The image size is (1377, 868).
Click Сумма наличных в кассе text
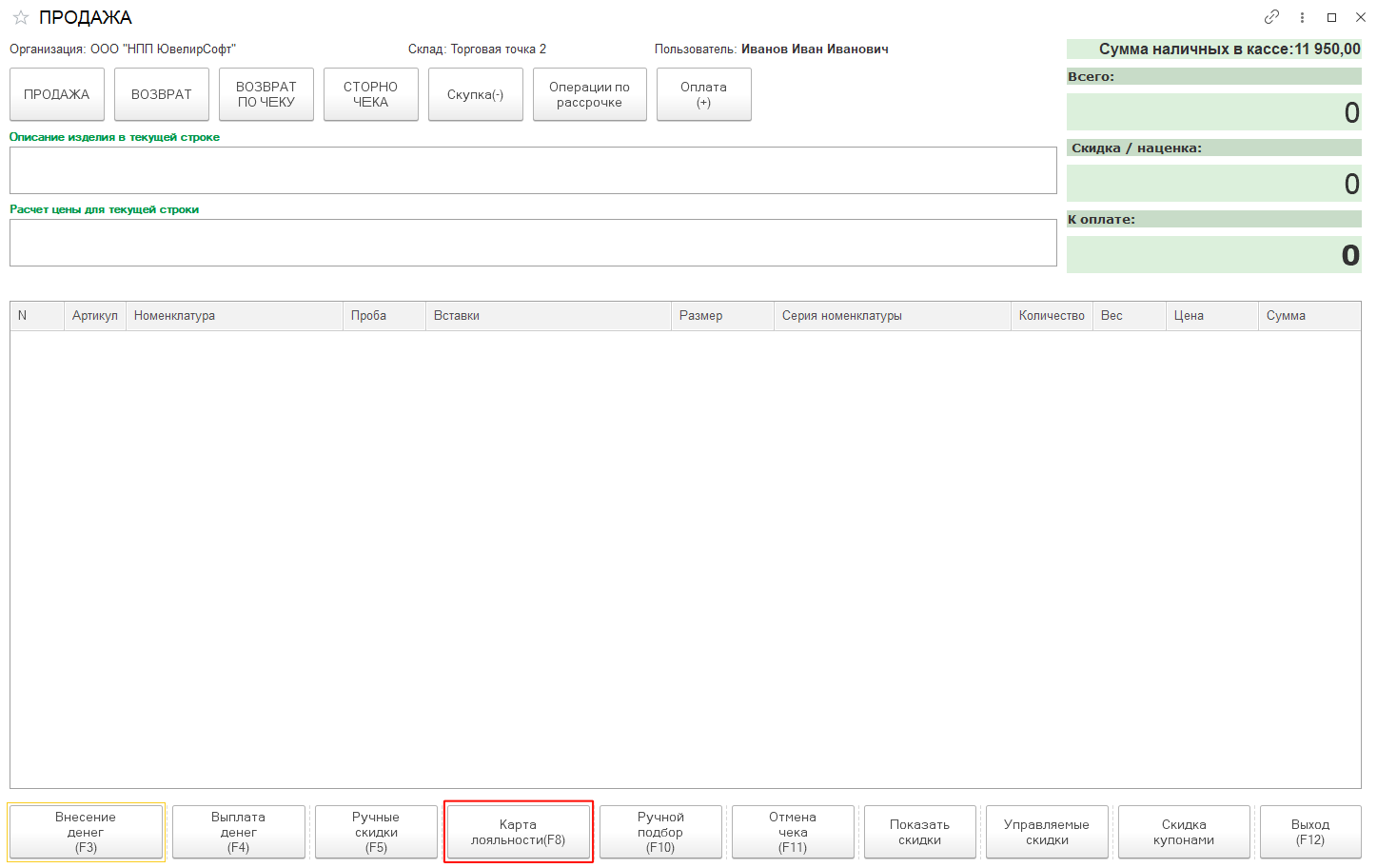(1229, 49)
